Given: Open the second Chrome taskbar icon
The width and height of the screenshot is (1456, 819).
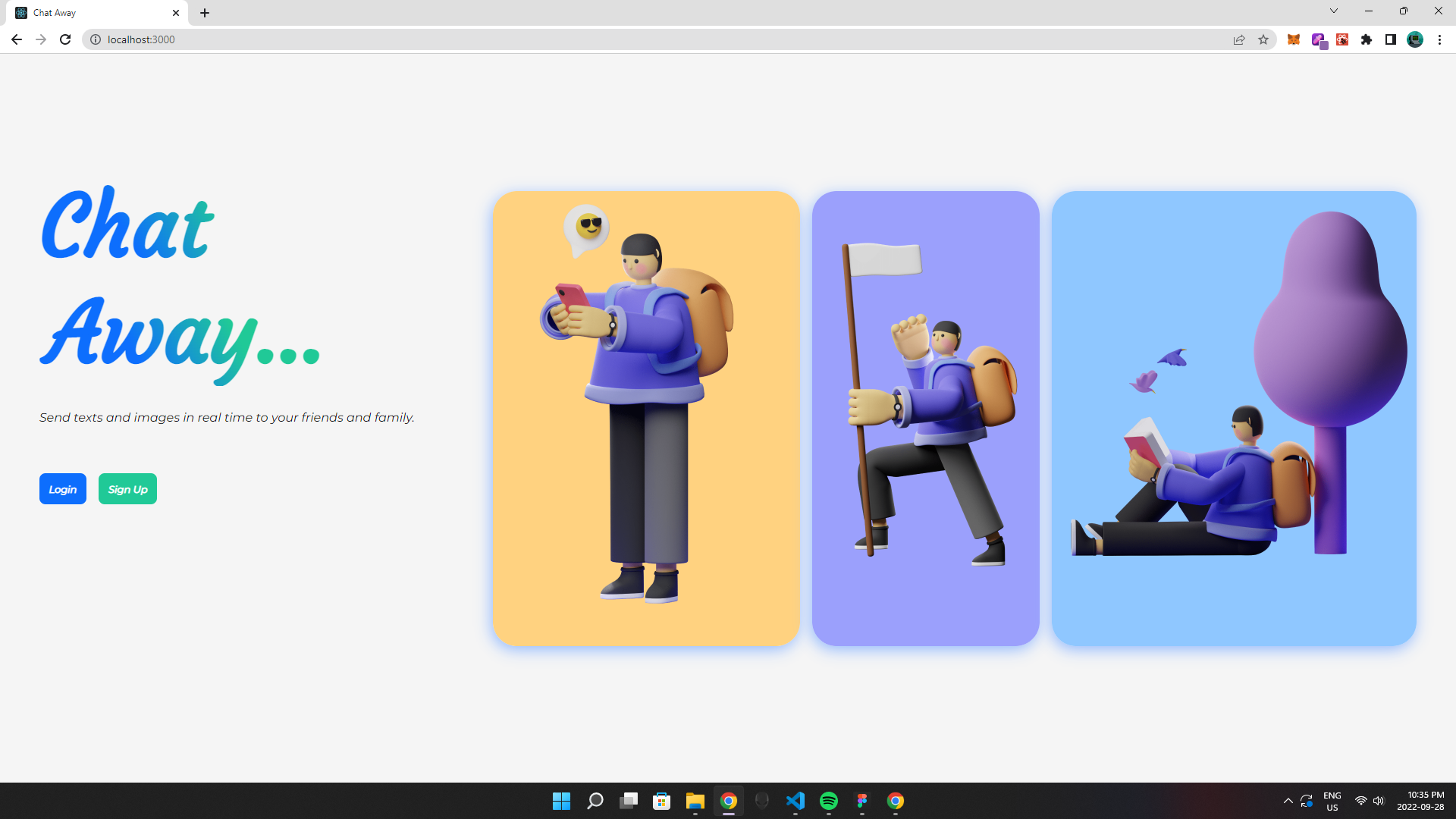Looking at the screenshot, I should pos(896,801).
